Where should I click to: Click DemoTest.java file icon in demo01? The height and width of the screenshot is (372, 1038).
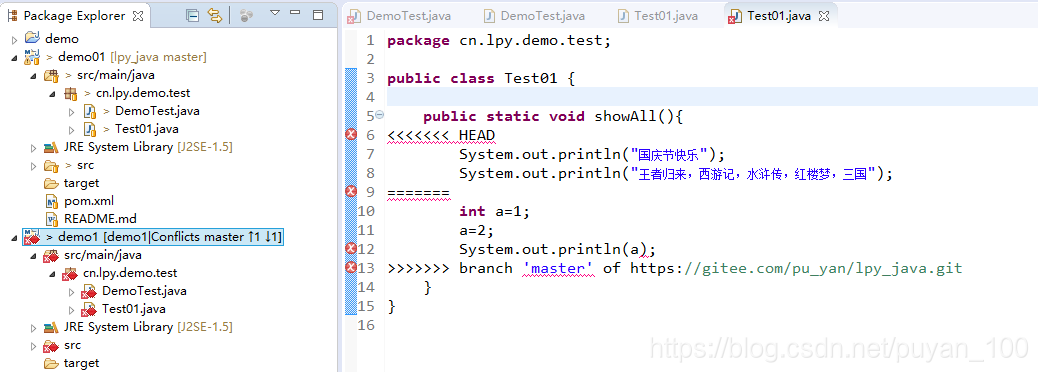click(91, 111)
